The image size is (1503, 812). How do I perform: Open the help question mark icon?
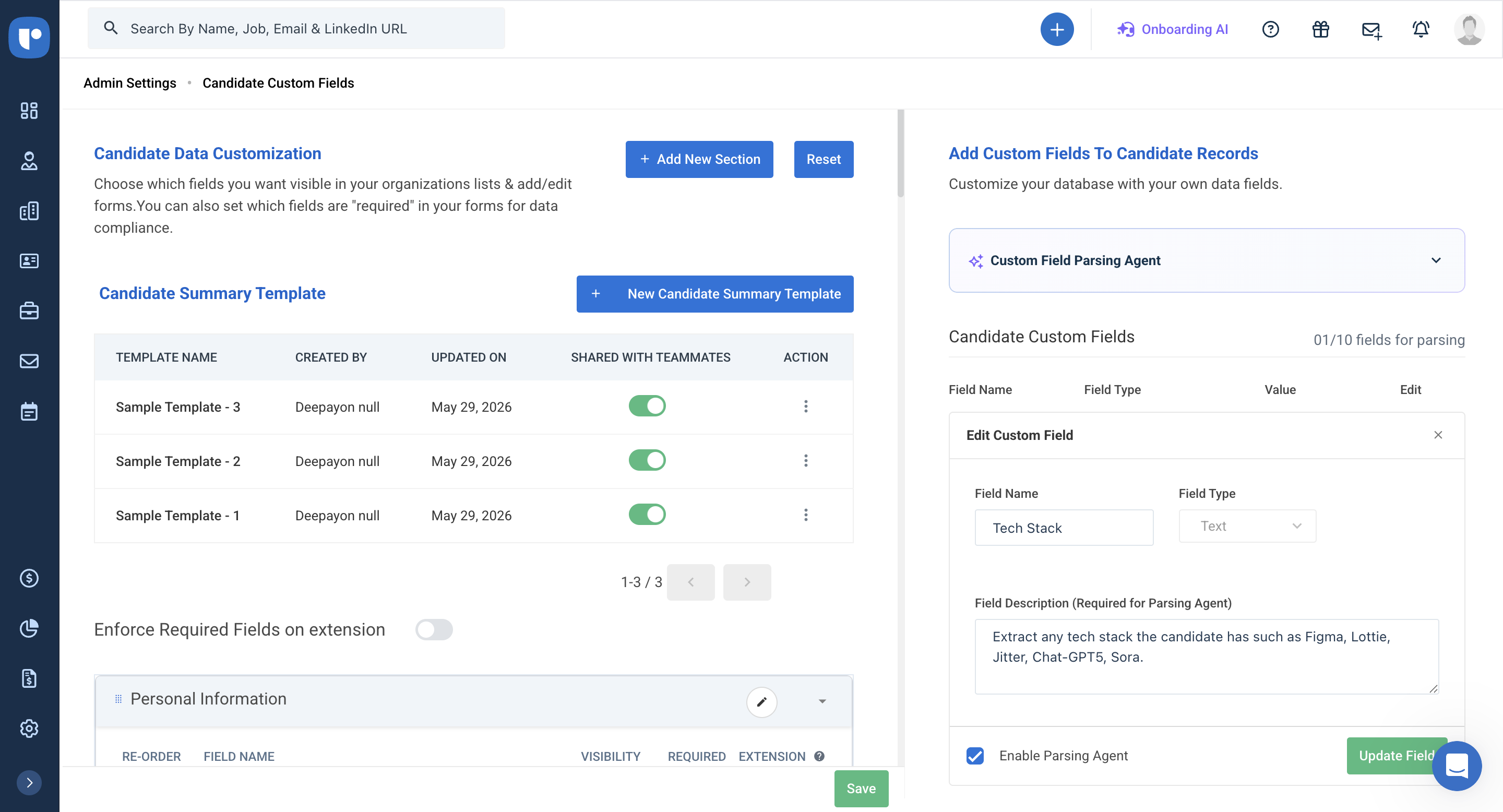pyautogui.click(x=1270, y=29)
